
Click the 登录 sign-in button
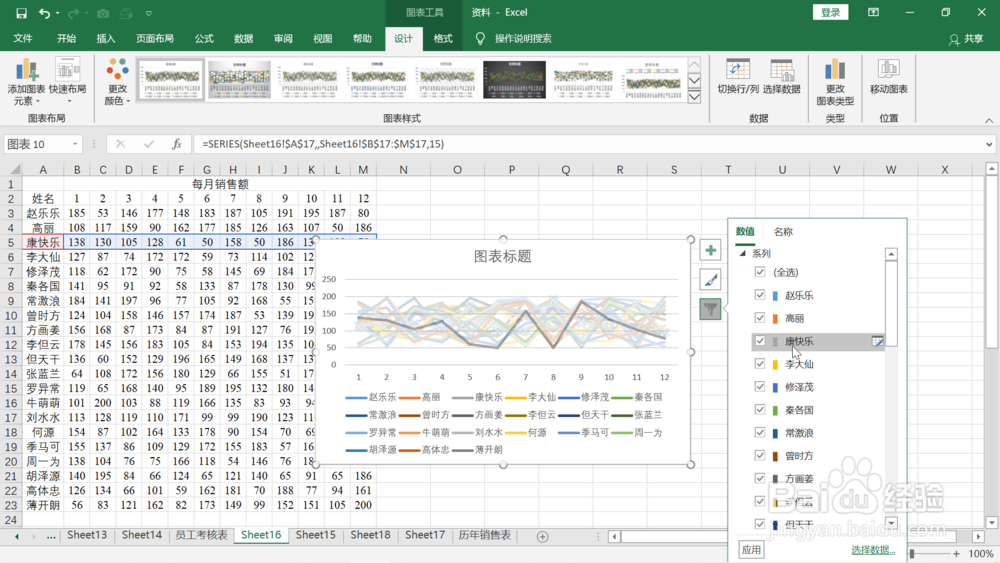click(830, 12)
